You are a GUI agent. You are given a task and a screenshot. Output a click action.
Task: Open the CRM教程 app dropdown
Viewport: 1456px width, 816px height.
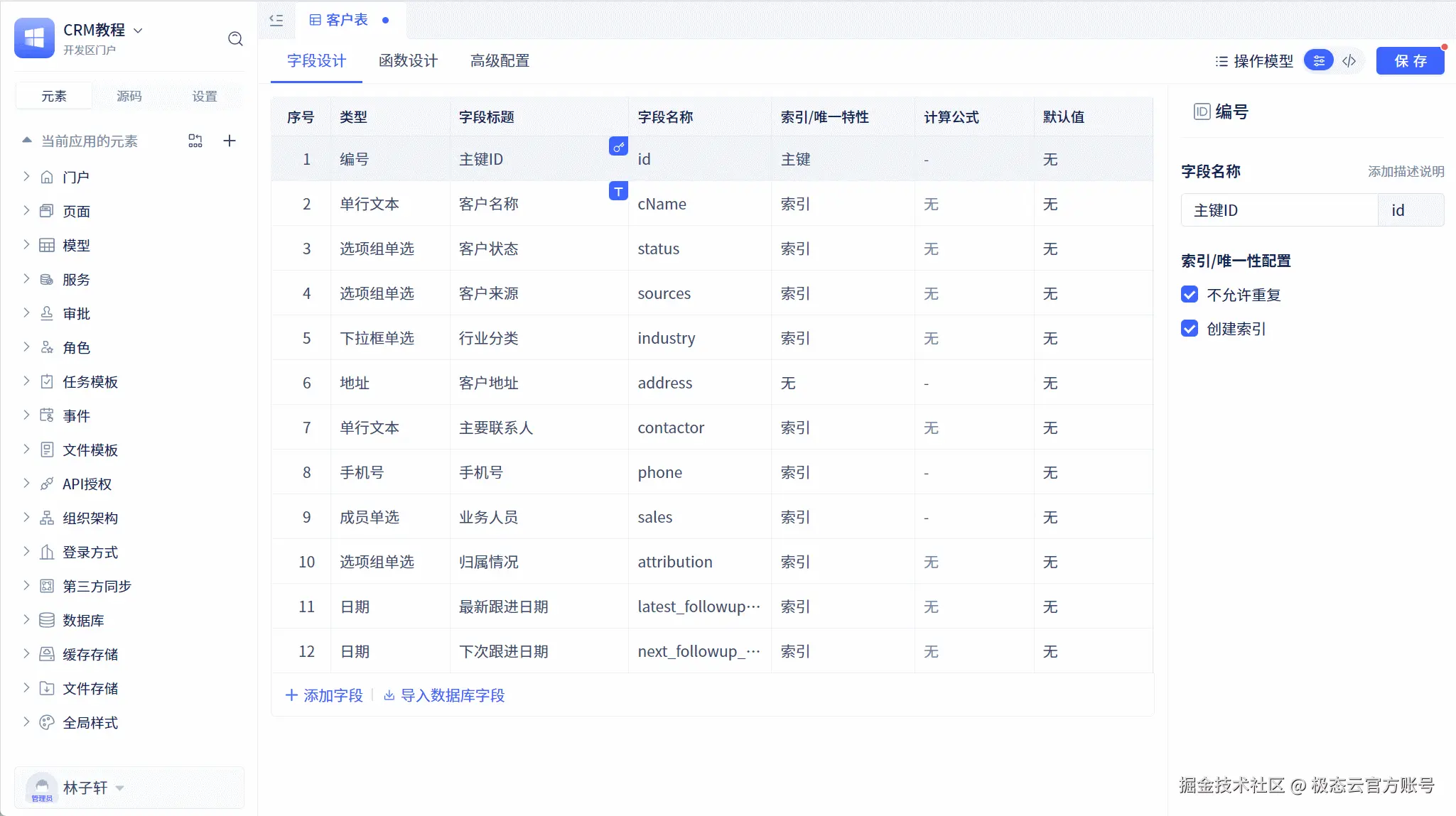pos(138,31)
